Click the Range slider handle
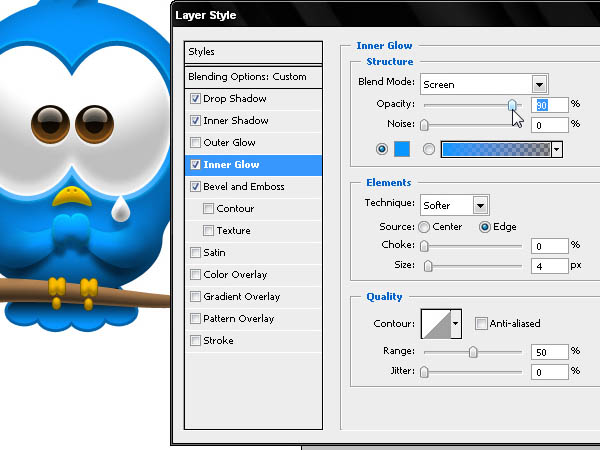This screenshot has width=600, height=450. pyautogui.click(x=473, y=352)
